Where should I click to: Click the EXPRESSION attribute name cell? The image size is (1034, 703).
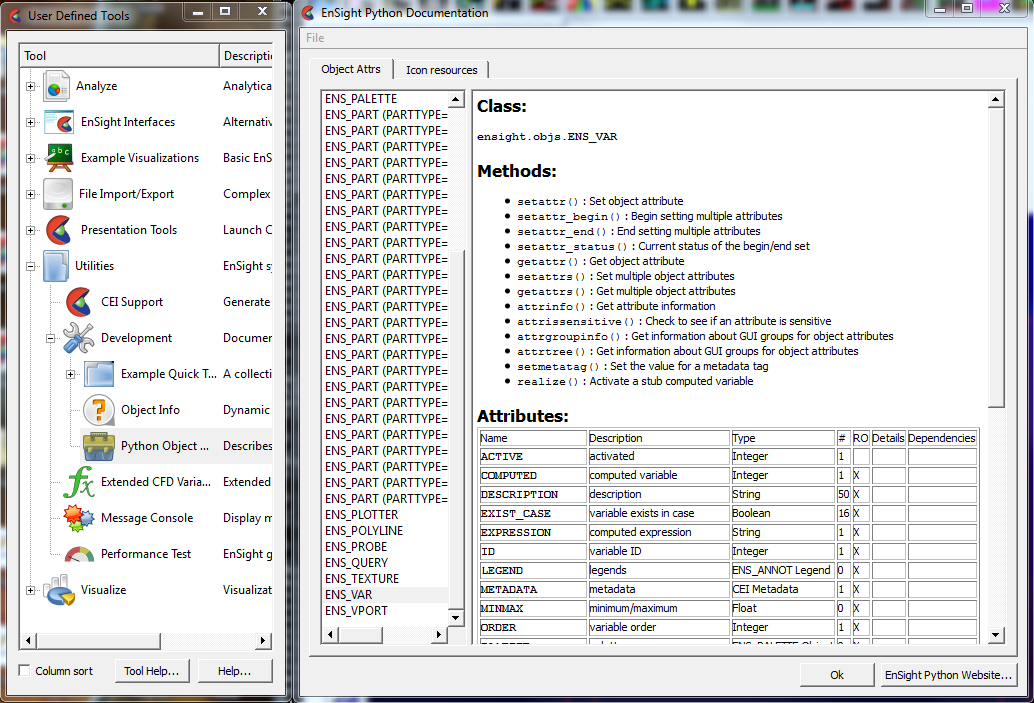coord(533,533)
